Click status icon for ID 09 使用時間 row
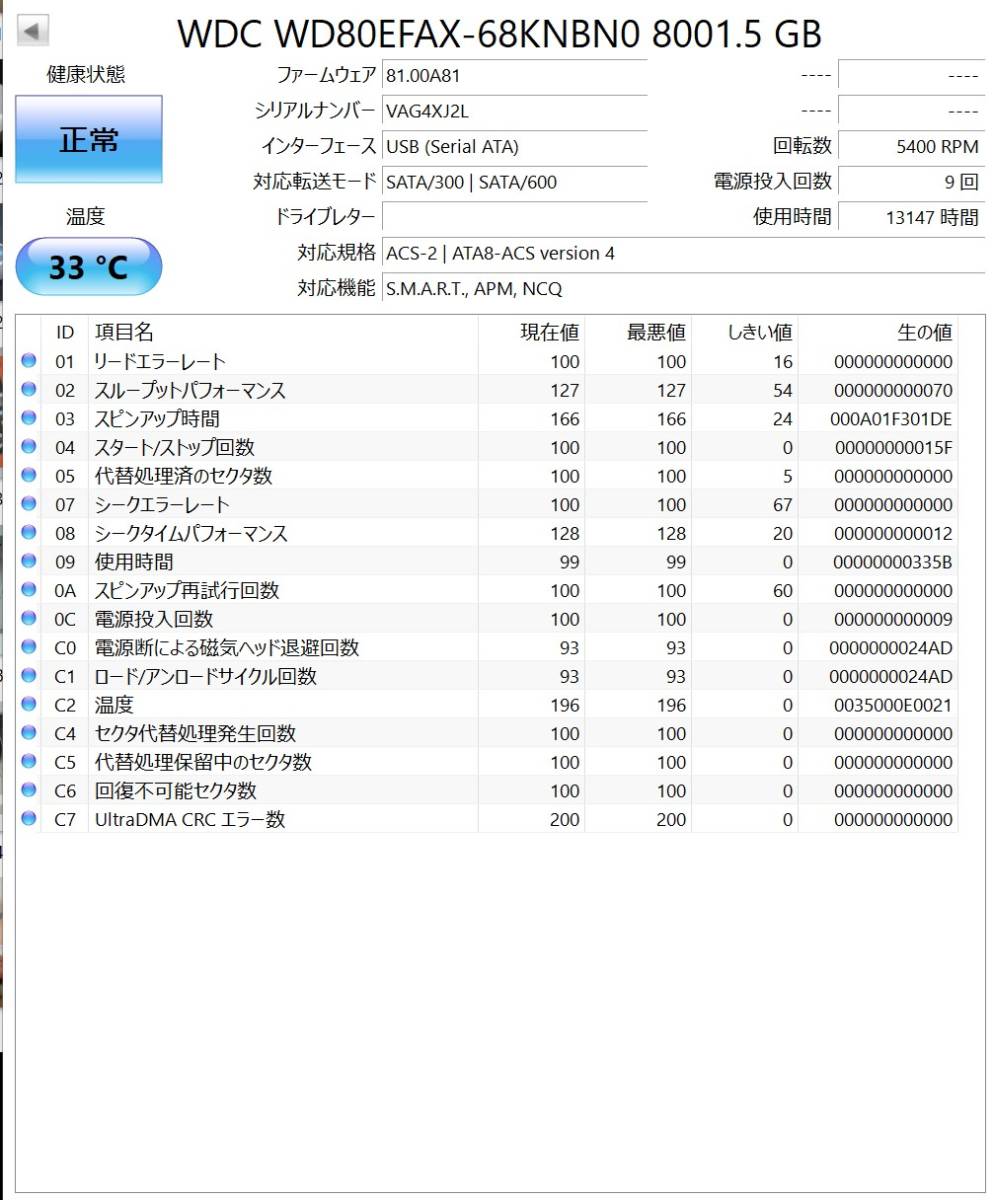The width and height of the screenshot is (994, 1200). (28, 561)
